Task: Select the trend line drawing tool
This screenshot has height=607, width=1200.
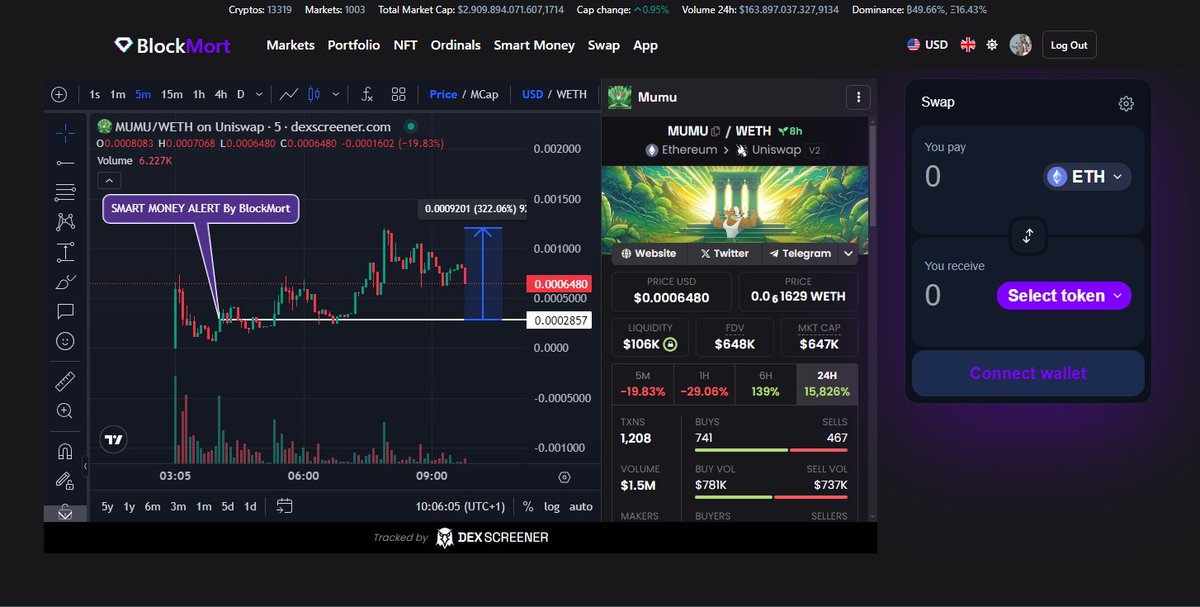Action: (x=65, y=162)
